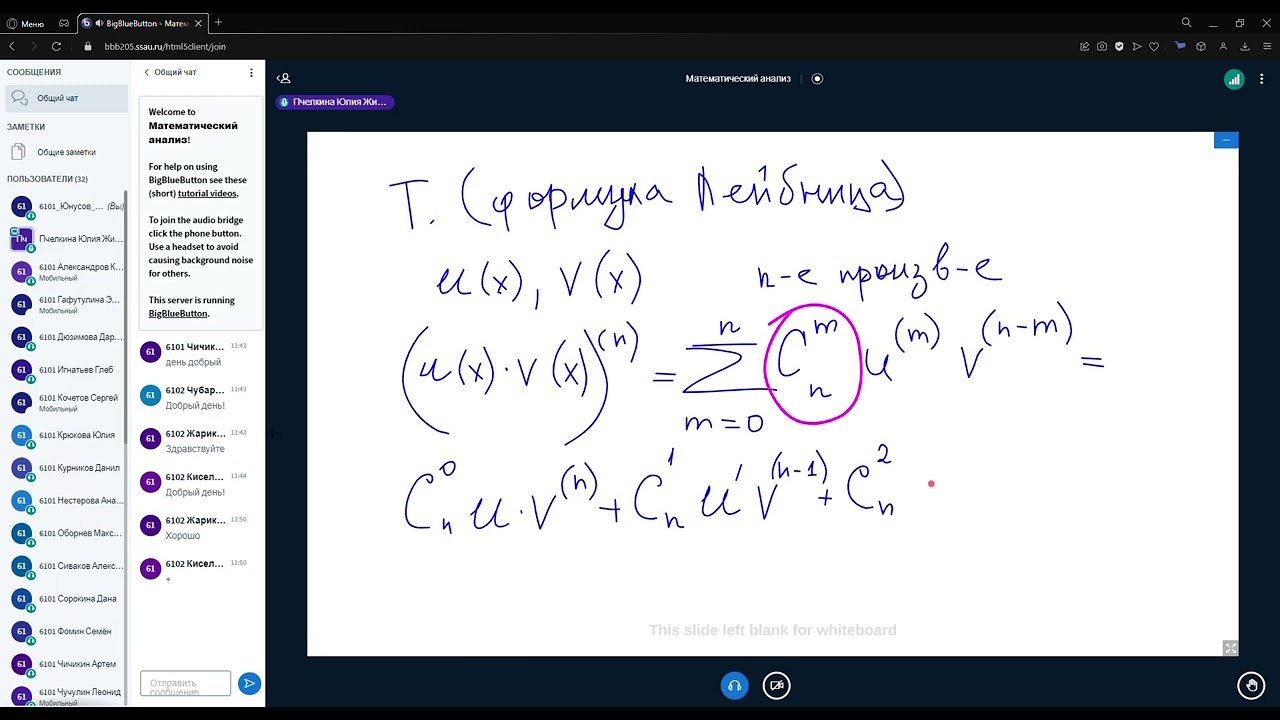Viewport: 1280px width, 720px height.
Task: Hide the public chat panel using back arrow
Action: [147, 72]
